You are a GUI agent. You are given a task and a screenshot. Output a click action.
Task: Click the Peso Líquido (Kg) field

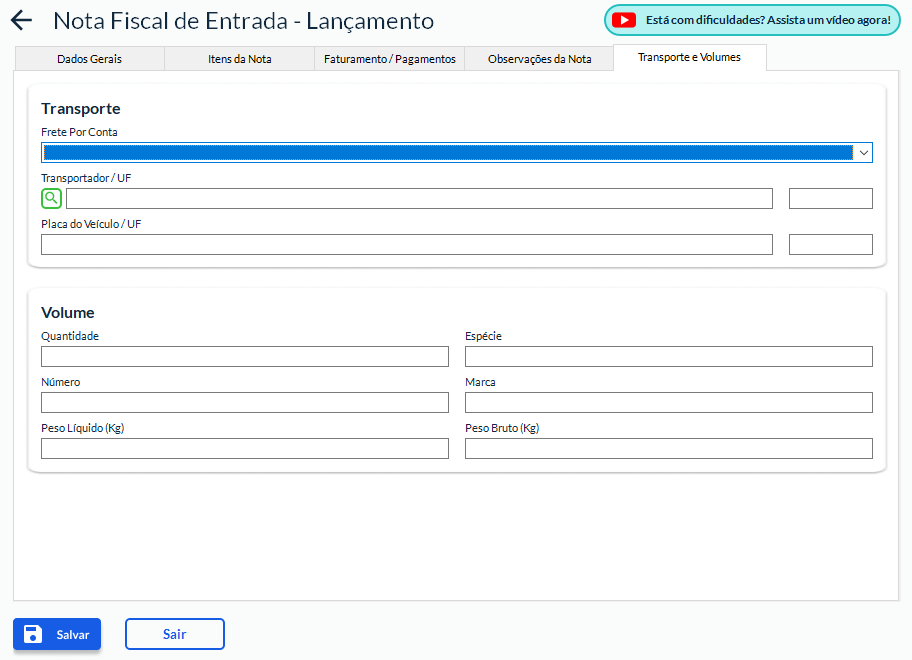(x=244, y=448)
